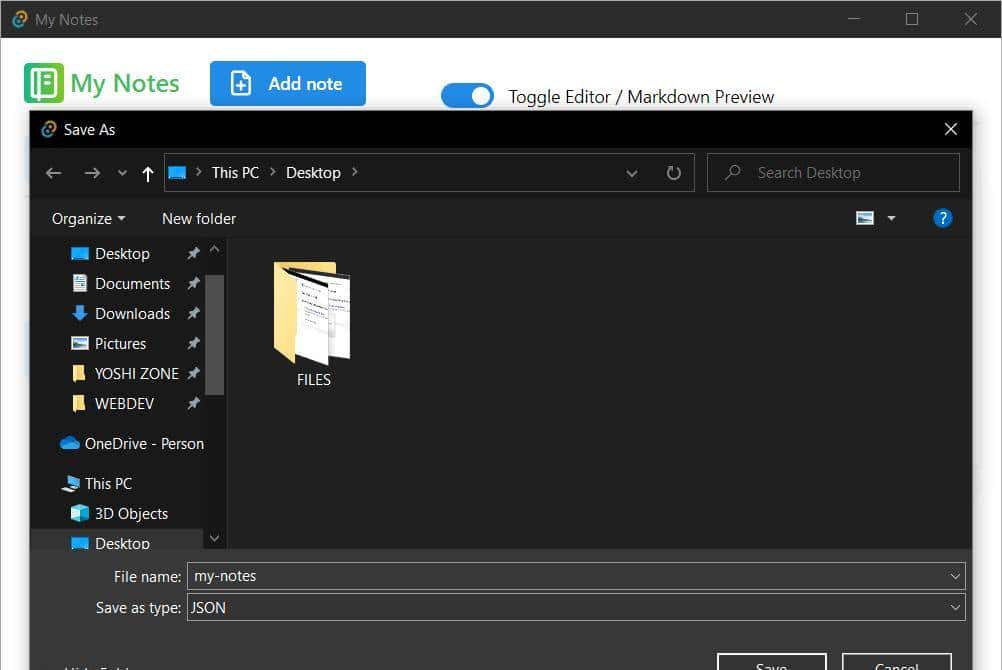Change the view layout icon
Screen dimensions: 1002x670
(x=866, y=218)
